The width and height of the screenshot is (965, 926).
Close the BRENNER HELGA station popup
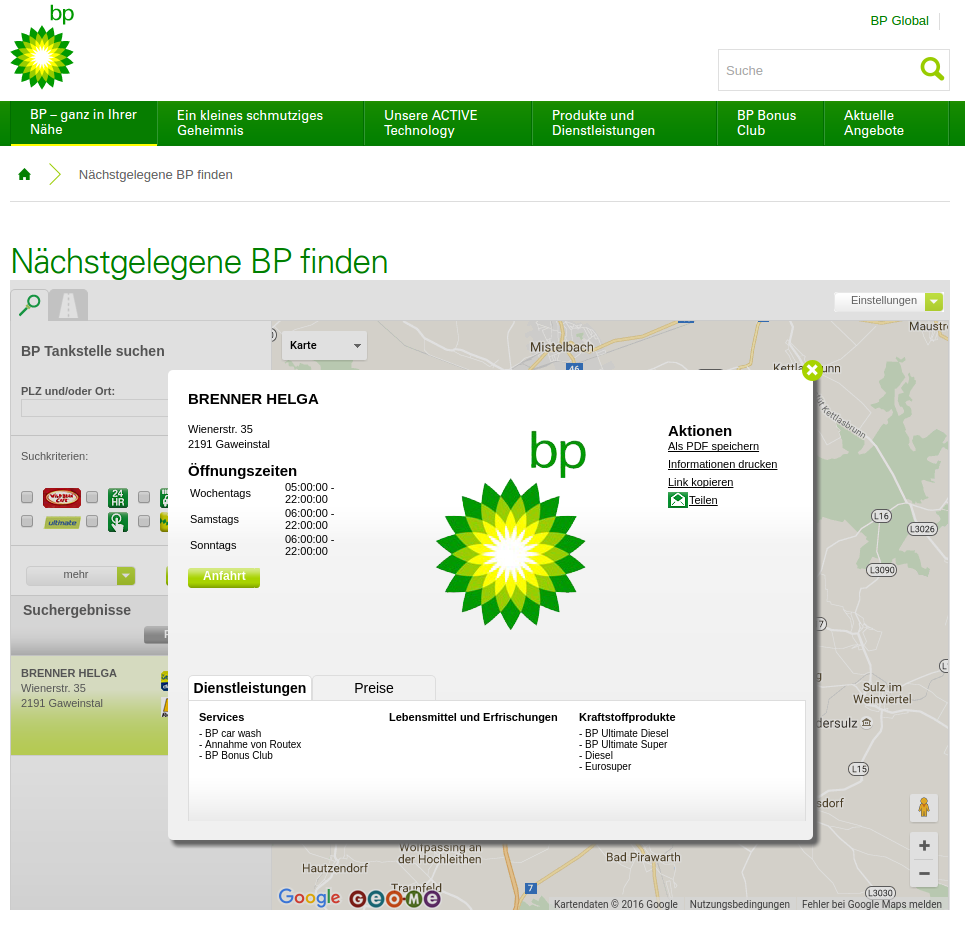812,370
